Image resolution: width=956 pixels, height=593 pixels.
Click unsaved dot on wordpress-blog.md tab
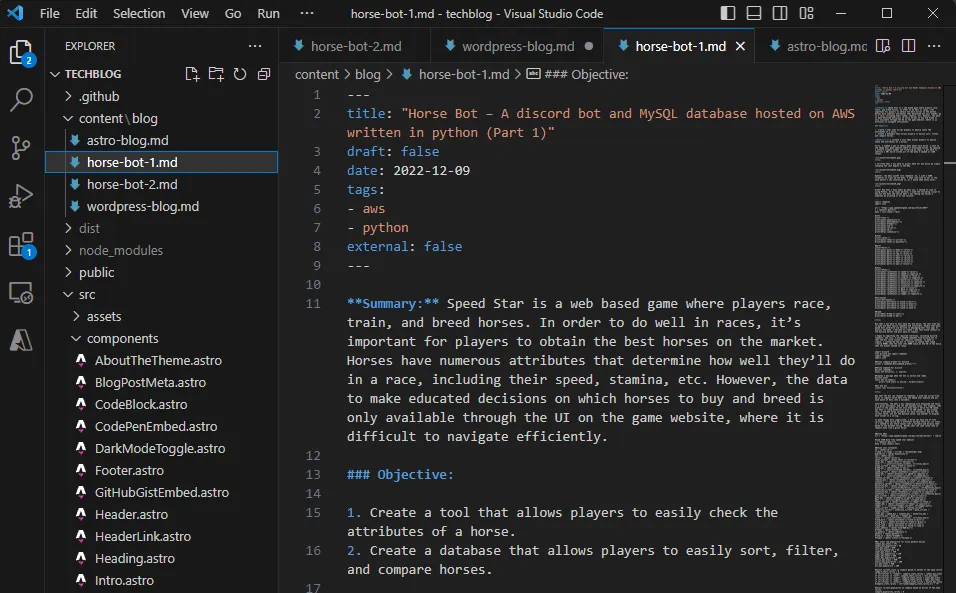coord(588,46)
